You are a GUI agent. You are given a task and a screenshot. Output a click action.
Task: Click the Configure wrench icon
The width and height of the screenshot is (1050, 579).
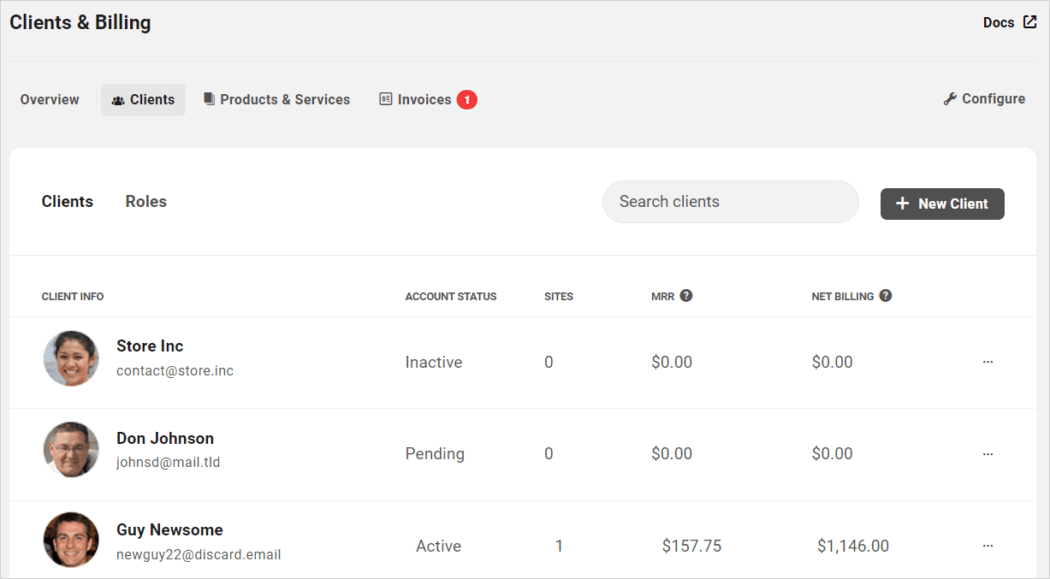[x=950, y=99]
